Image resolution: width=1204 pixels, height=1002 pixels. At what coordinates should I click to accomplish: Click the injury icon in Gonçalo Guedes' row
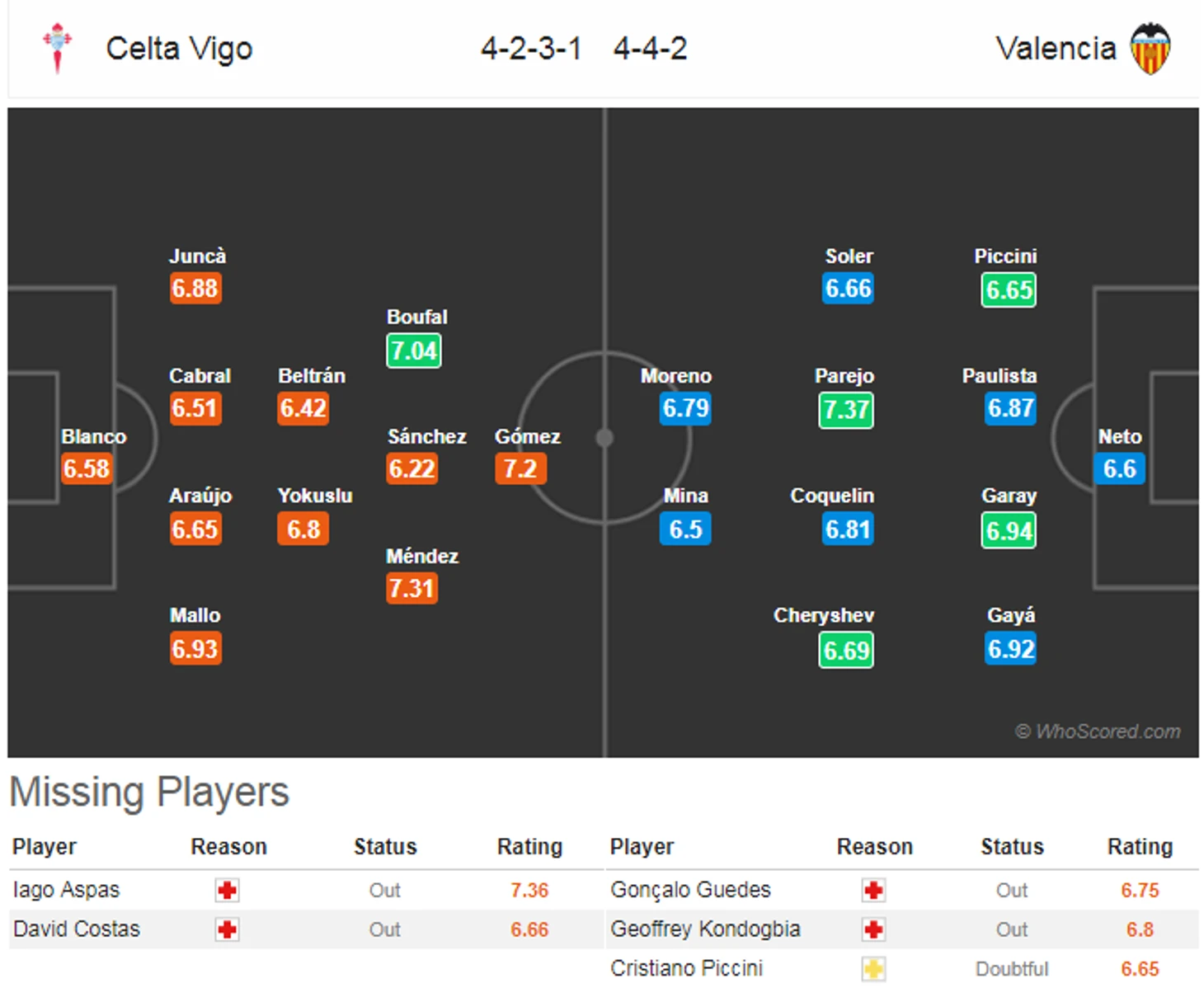tap(873, 891)
